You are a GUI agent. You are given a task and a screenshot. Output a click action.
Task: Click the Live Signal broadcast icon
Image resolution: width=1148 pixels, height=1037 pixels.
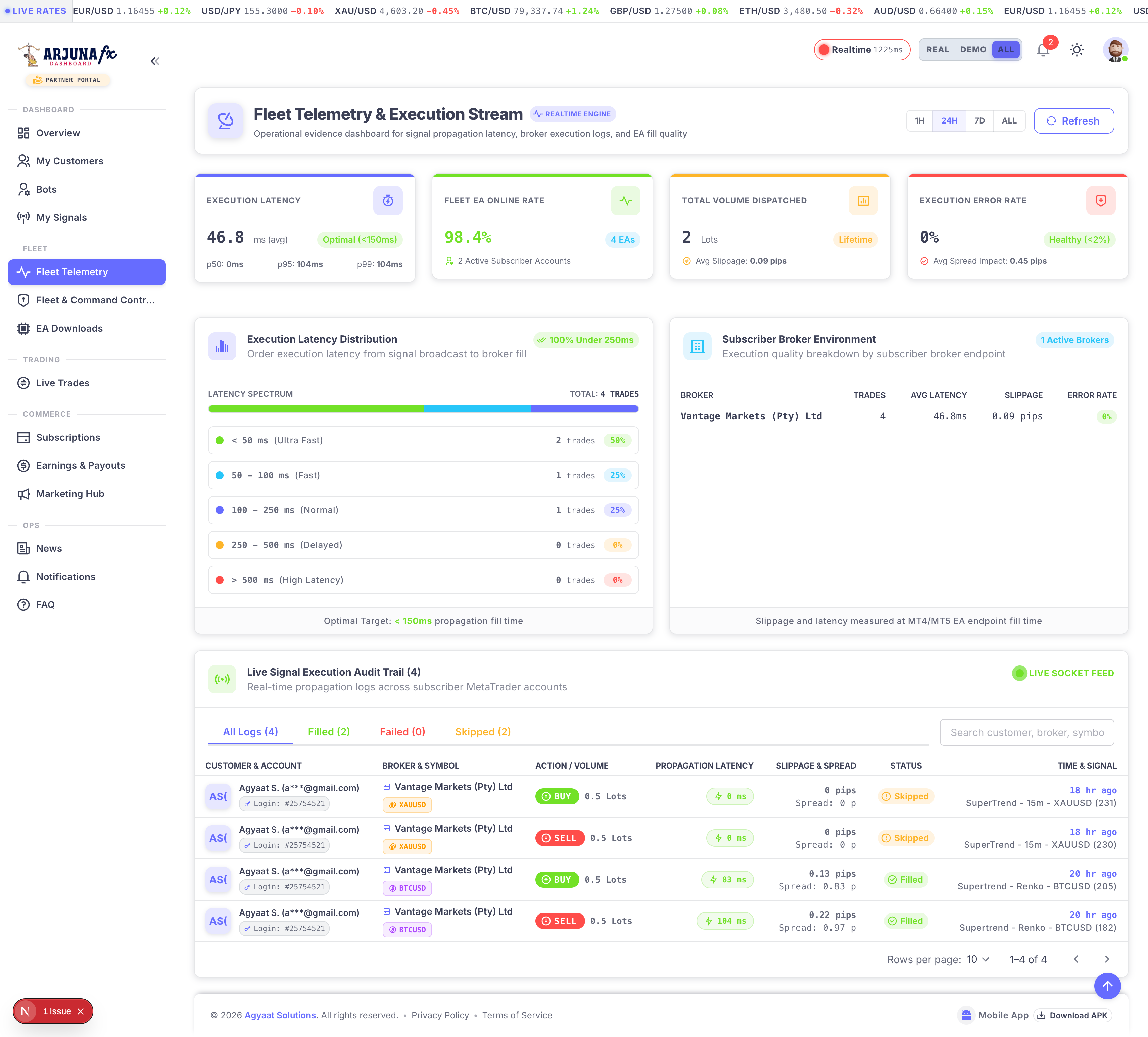[222, 679]
